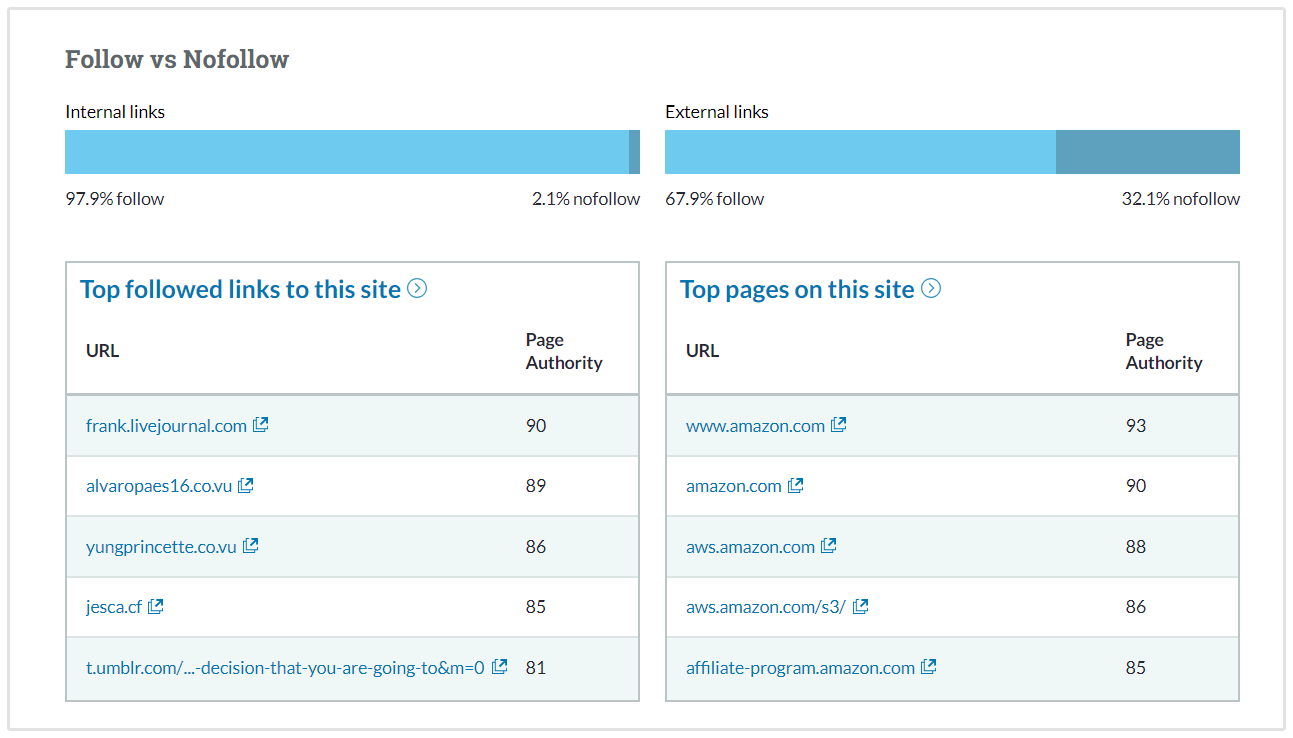
Task: Click external link icon beside frank.livejournal.com
Action: coord(261,425)
